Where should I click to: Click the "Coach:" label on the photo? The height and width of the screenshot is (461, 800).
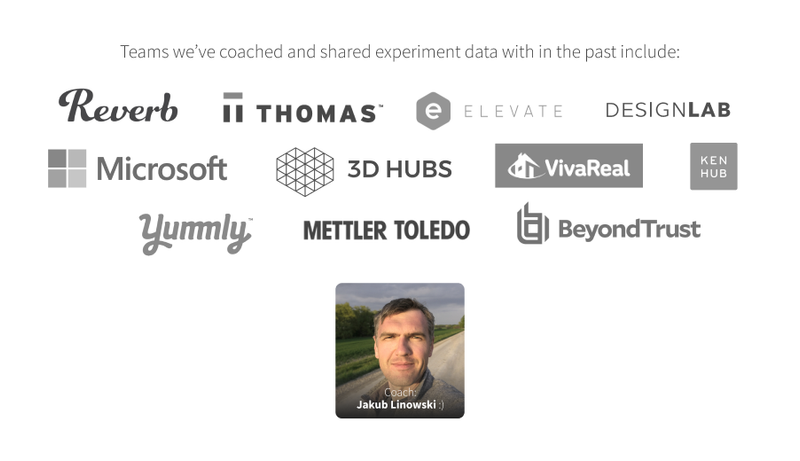(x=400, y=393)
